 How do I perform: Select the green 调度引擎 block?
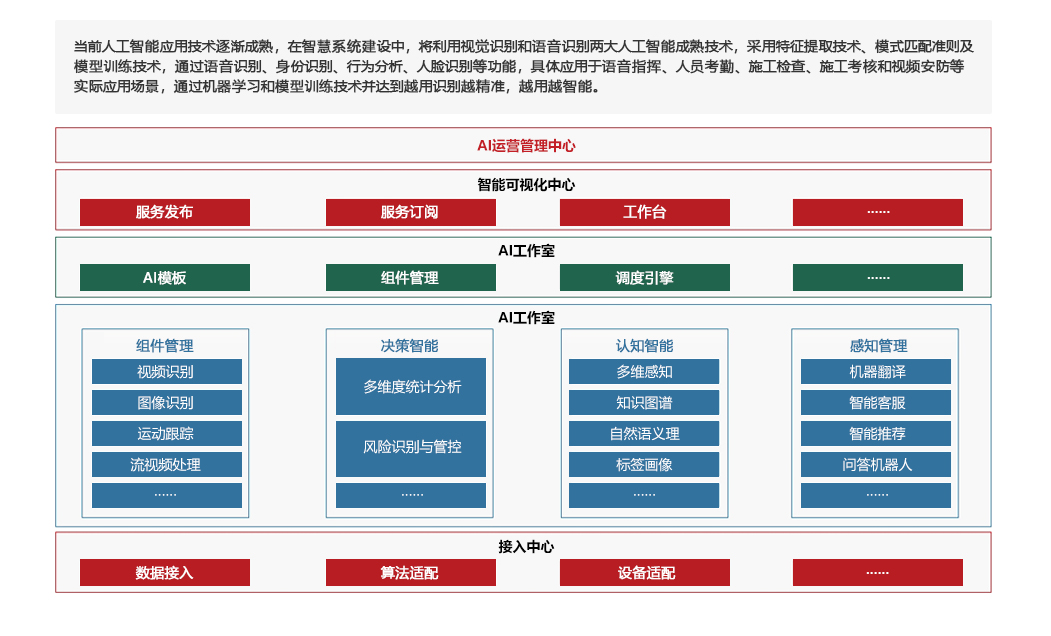point(644,278)
